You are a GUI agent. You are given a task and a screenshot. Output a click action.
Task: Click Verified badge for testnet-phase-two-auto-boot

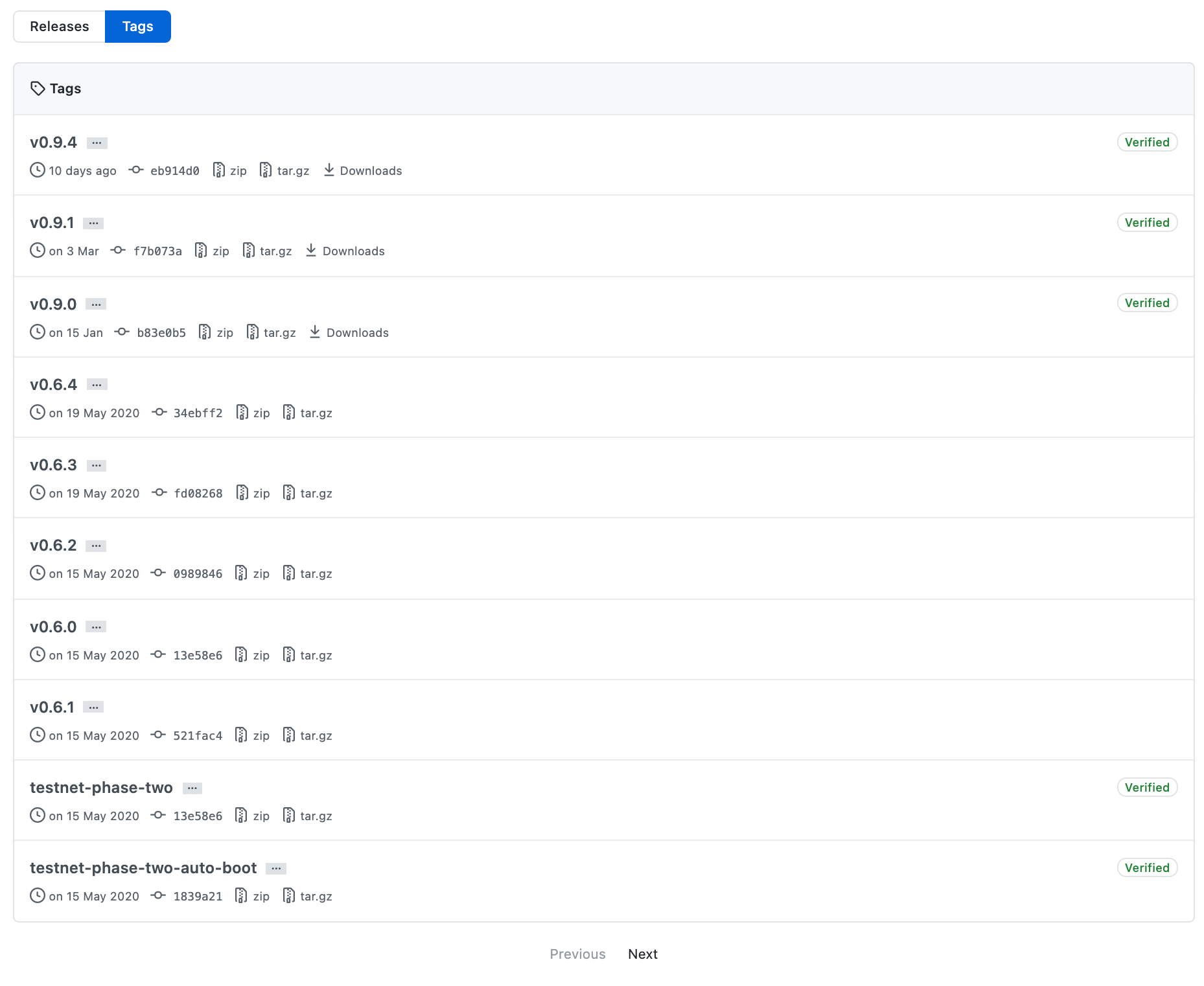1147,868
